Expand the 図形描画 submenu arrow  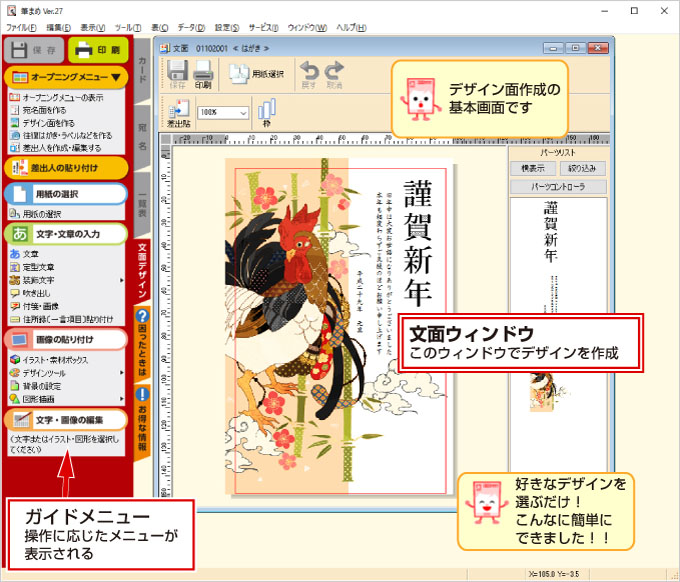point(121,399)
